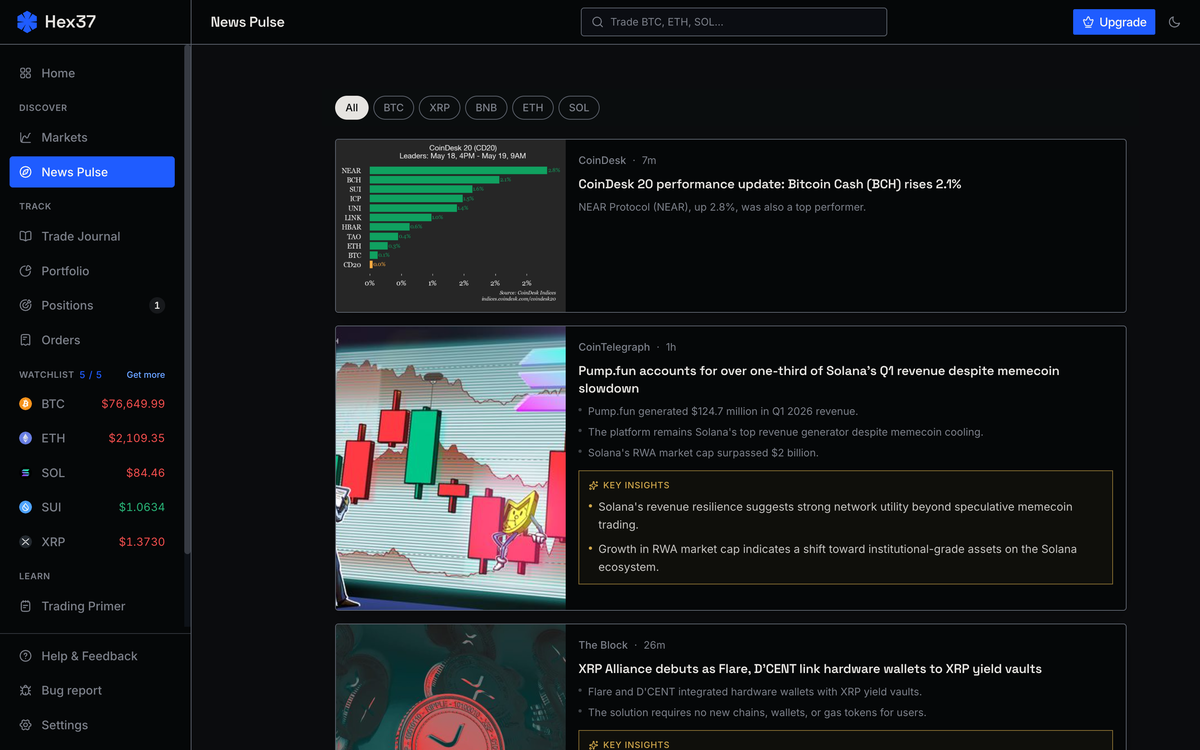Image resolution: width=1200 pixels, height=750 pixels.
Task: Open Pump.fun Solana revenue headline
Action: 818,379
